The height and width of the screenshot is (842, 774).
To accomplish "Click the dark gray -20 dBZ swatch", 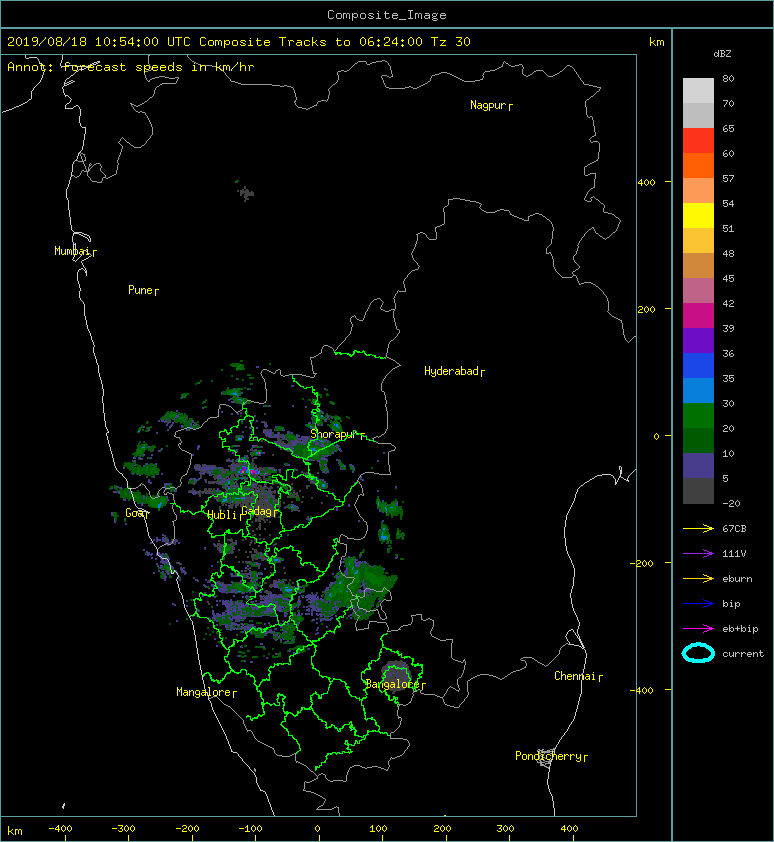I will [698, 491].
